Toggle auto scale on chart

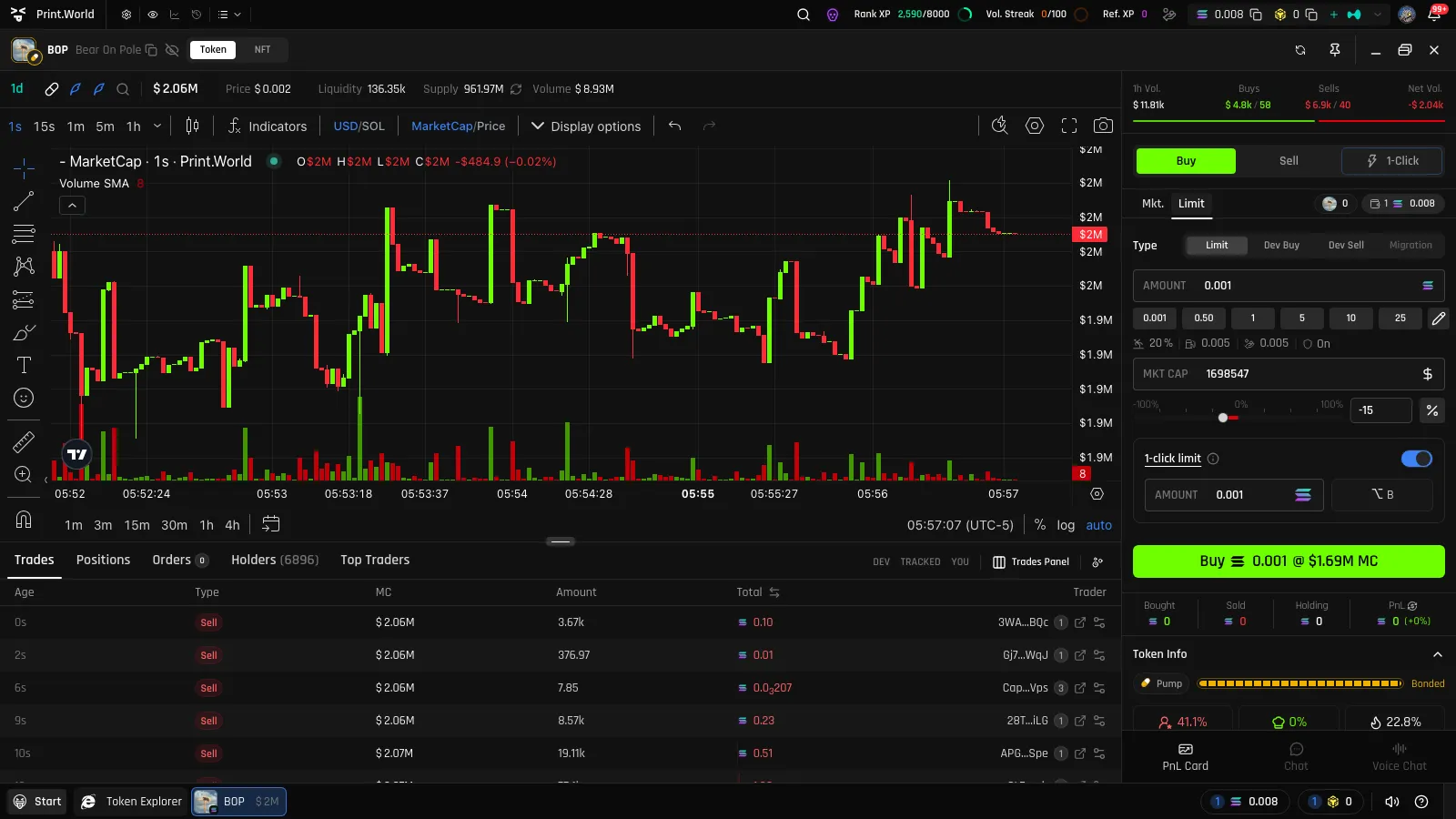point(1098,525)
